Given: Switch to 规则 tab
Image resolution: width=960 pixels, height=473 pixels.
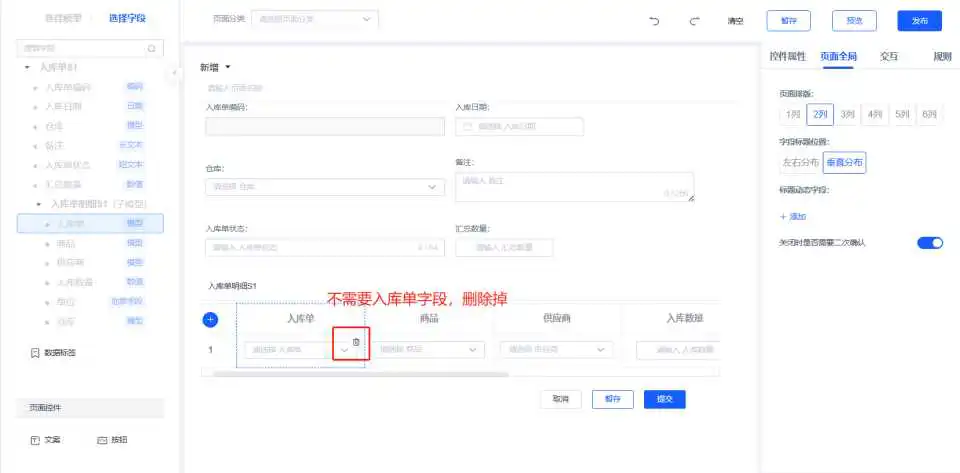Looking at the screenshot, I should pos(942,56).
